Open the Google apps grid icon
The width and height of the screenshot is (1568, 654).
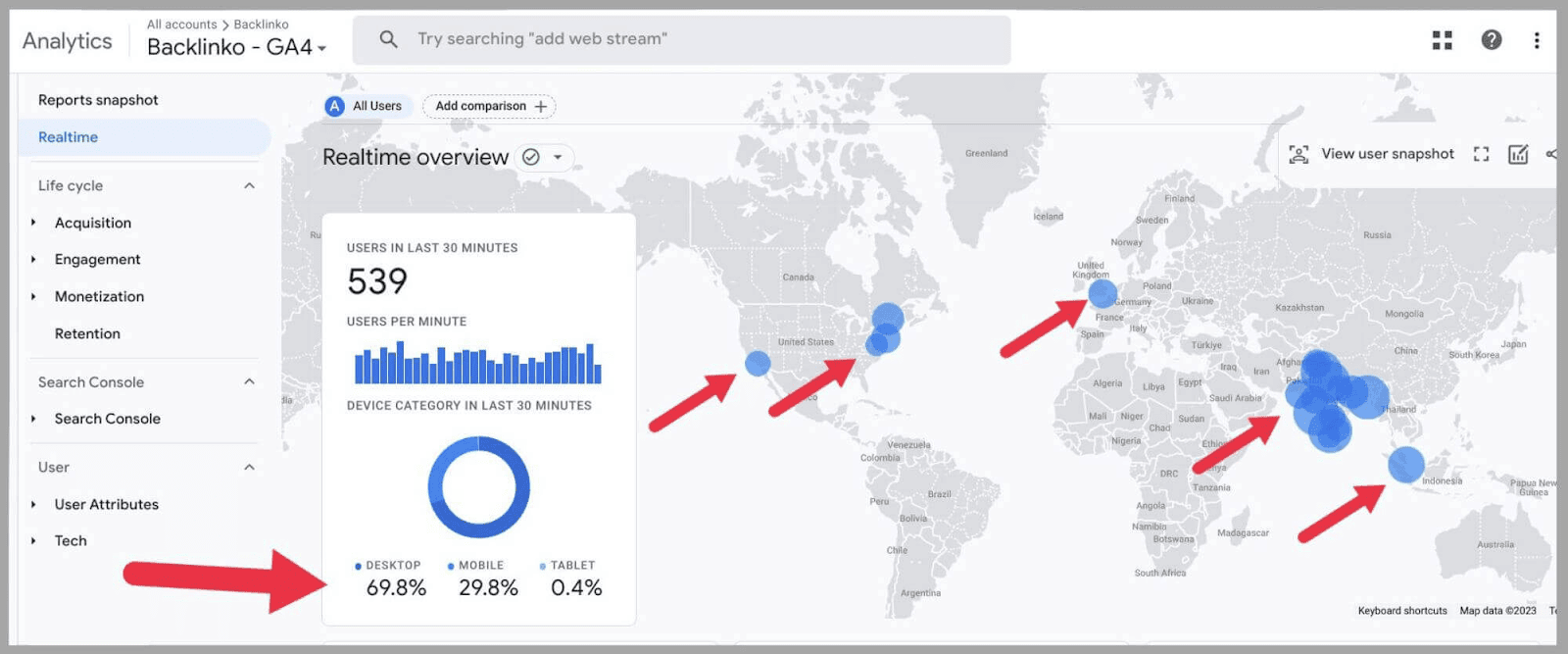pyautogui.click(x=1442, y=40)
